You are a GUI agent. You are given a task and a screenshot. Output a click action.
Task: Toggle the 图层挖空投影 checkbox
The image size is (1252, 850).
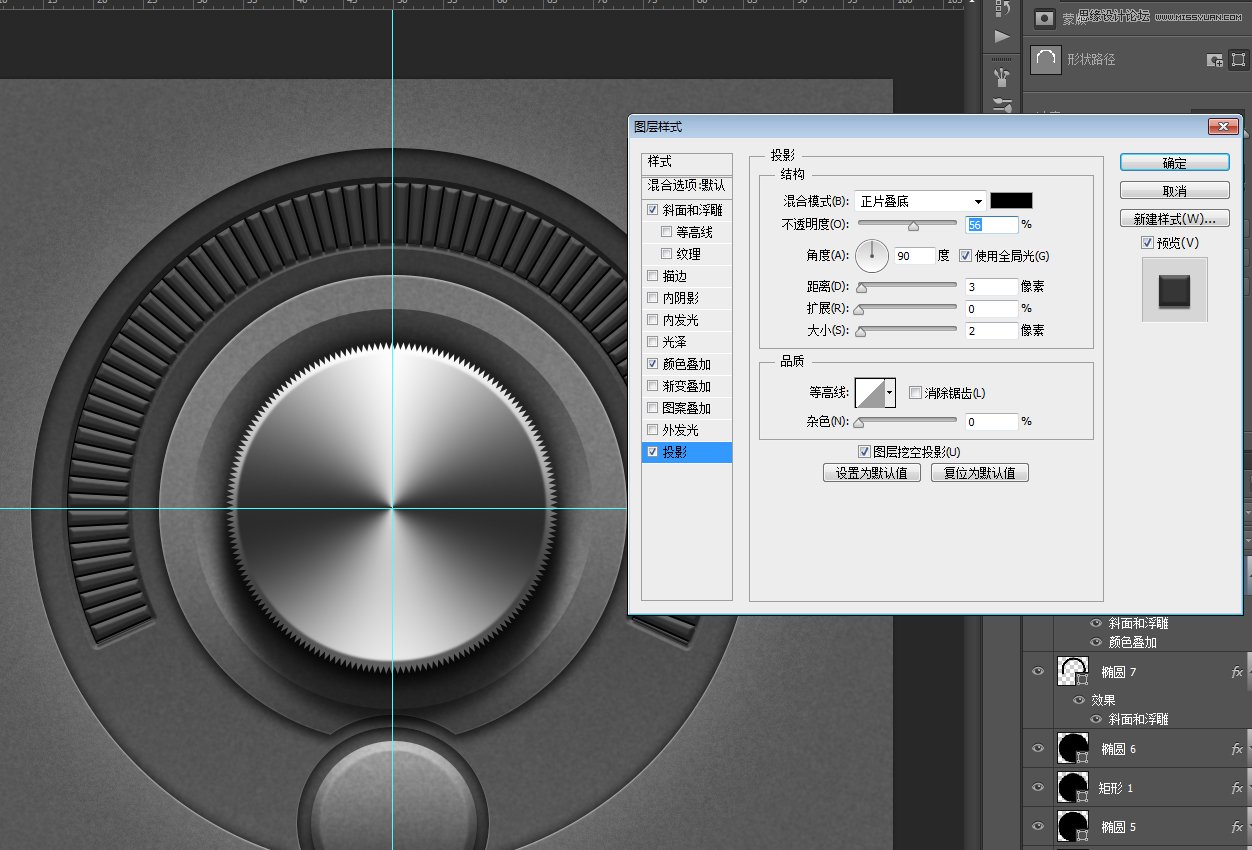(x=864, y=451)
